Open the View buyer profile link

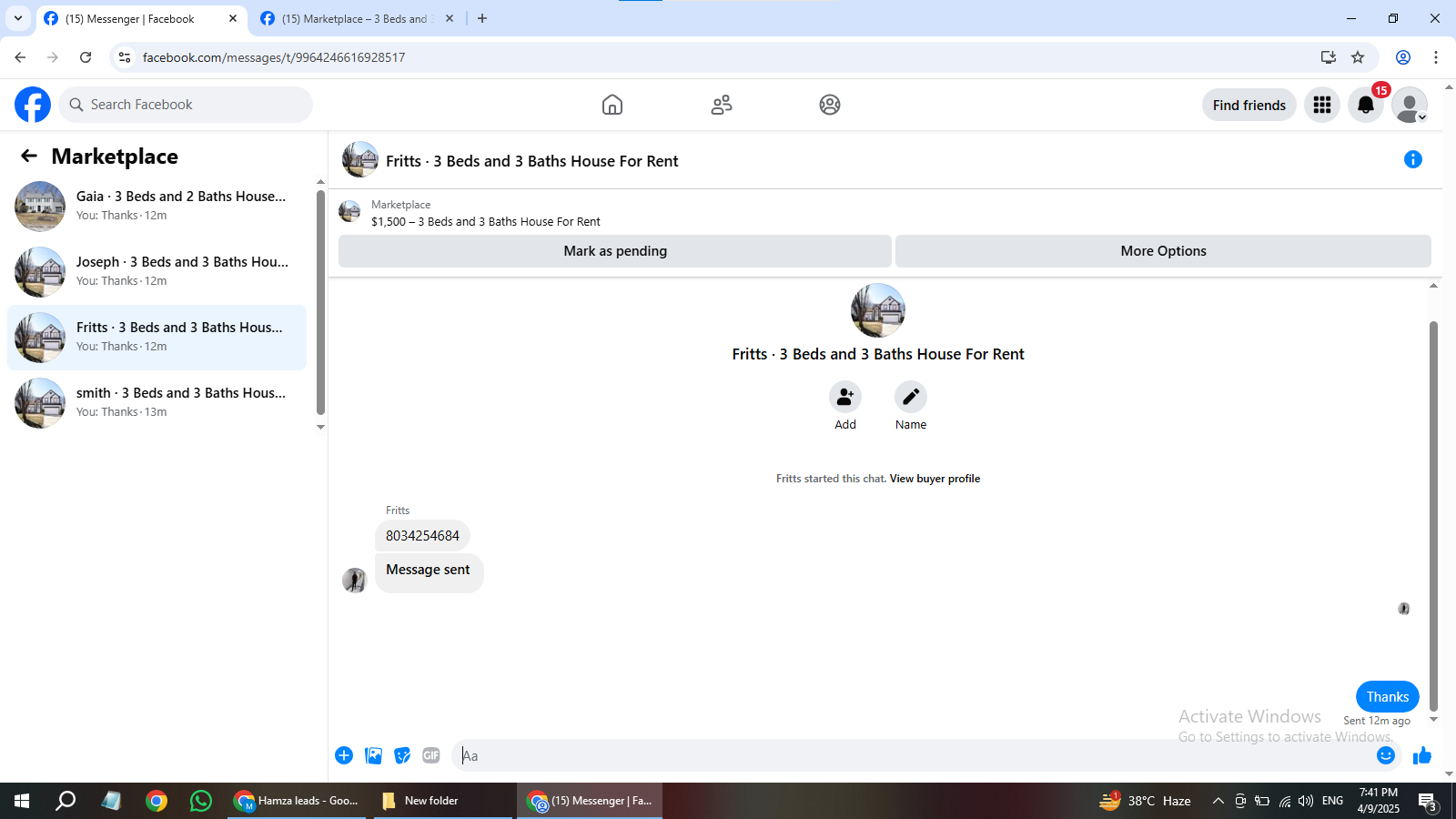[935, 479]
